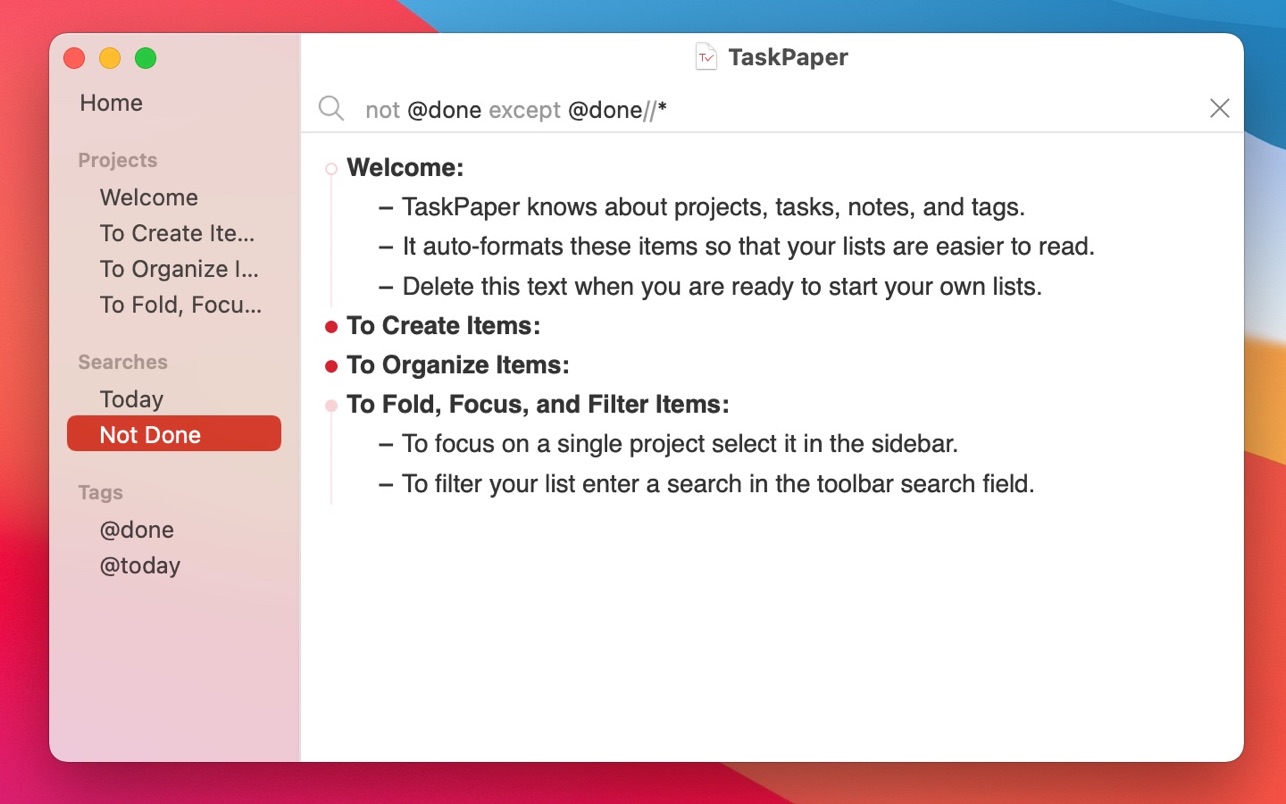Filter by the @done tag
The height and width of the screenshot is (804, 1286).
pos(137,529)
